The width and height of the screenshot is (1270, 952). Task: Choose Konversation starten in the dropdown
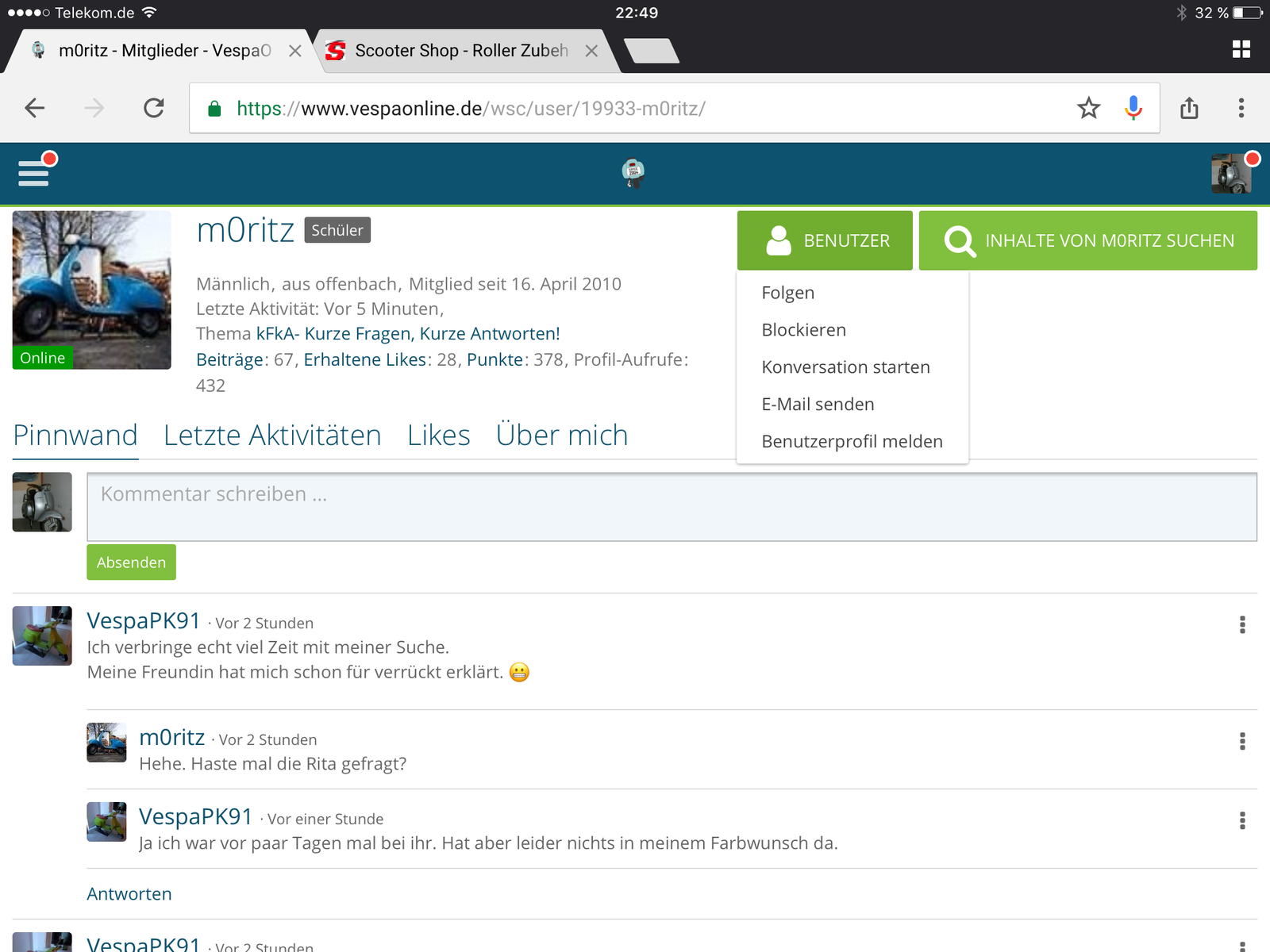pyautogui.click(x=845, y=367)
